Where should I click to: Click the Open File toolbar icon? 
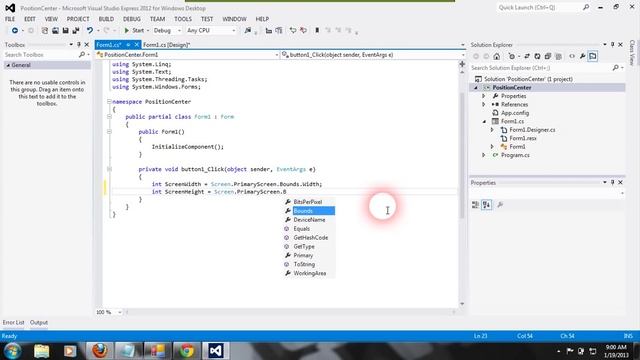[x=55, y=31]
